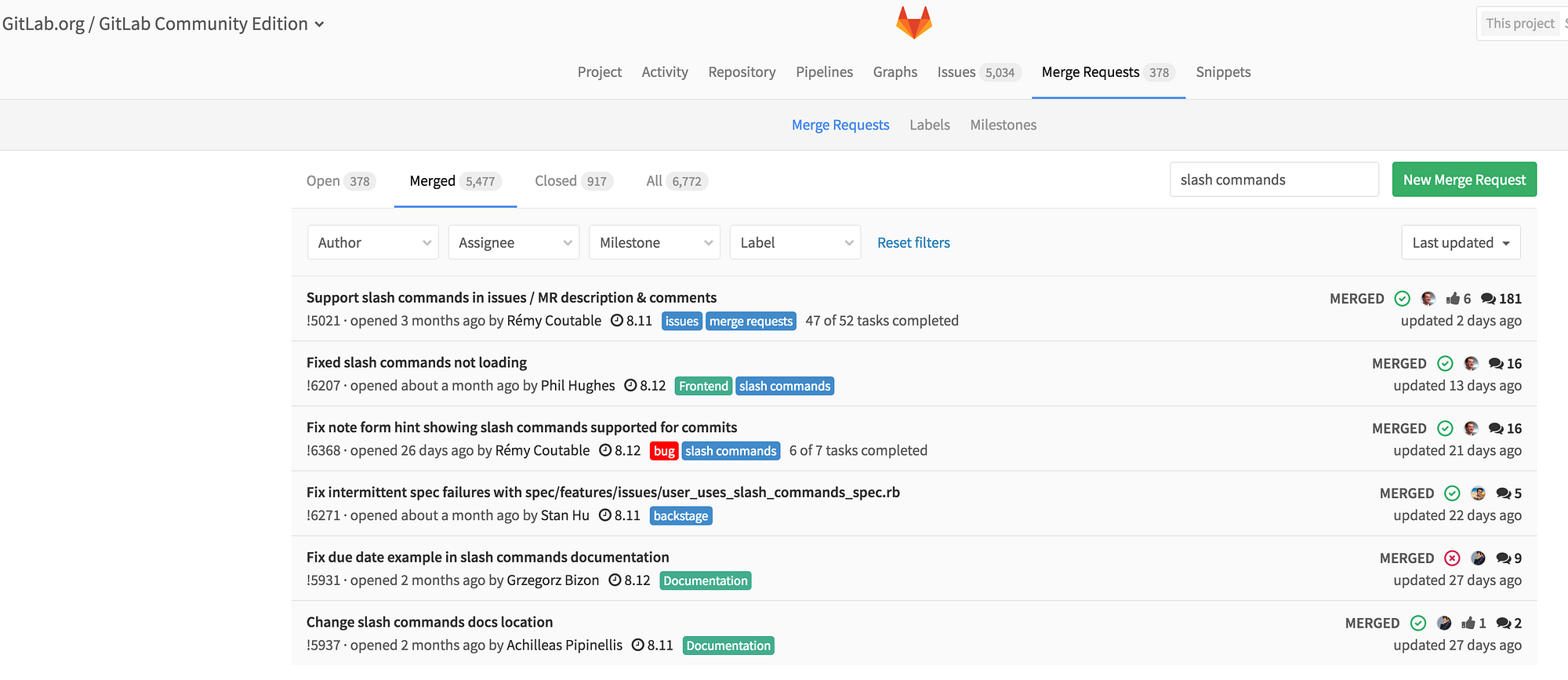This screenshot has height=680, width=1568.
Task: Open passed pipeline status icon for !5021
Action: 1403,299
